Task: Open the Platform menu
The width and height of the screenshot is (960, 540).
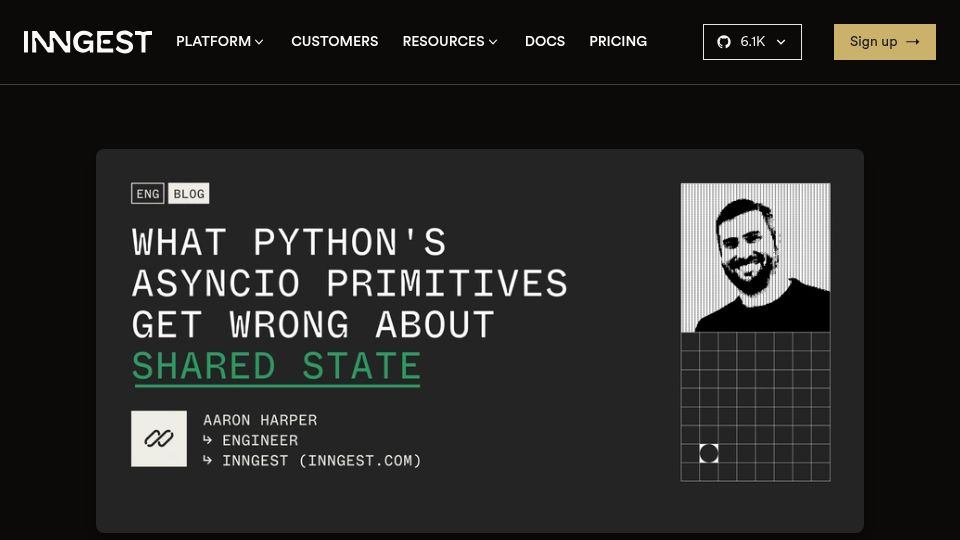Action: pyautogui.click(x=220, y=42)
